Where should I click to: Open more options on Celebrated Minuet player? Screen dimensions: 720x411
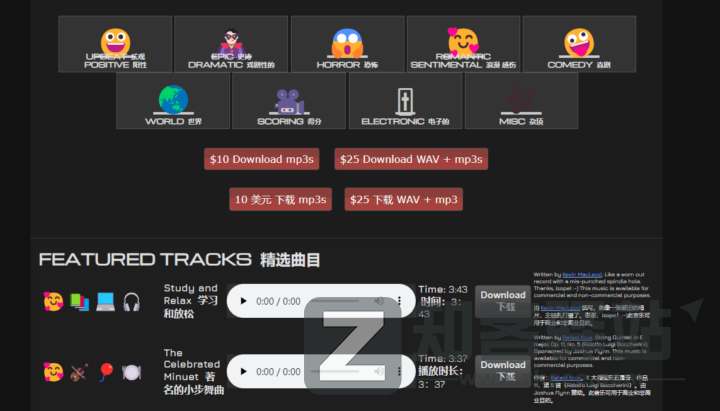400,371
